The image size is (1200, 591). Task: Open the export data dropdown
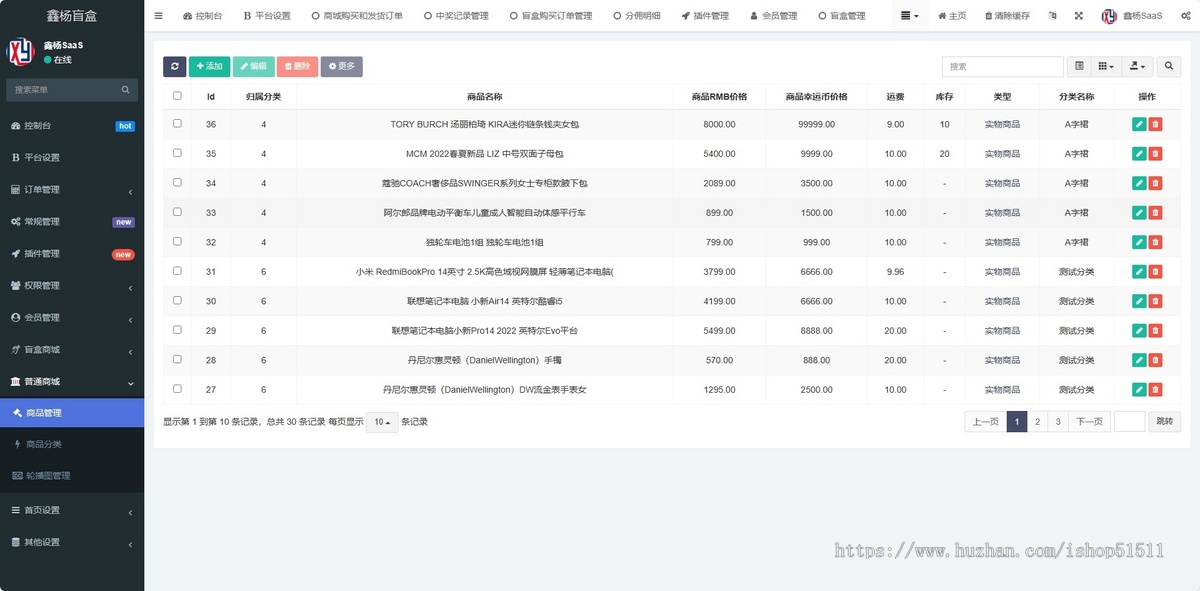coord(1137,66)
